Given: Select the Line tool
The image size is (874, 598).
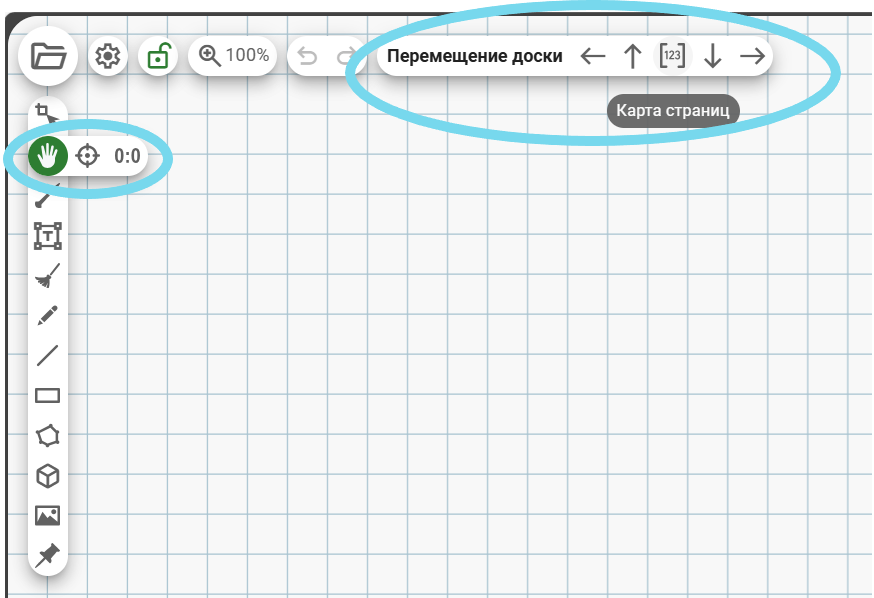Looking at the screenshot, I should pyautogui.click(x=48, y=355).
